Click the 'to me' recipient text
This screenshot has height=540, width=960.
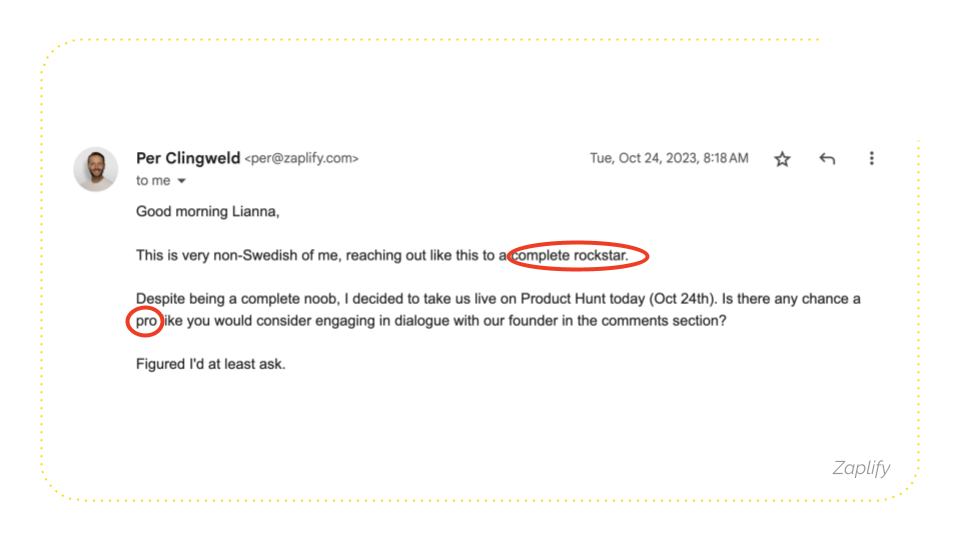click(x=153, y=181)
